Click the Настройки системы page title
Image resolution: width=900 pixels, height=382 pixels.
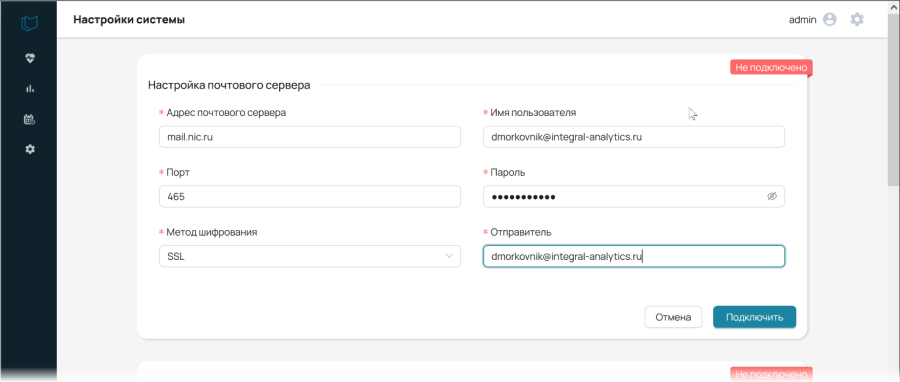pos(129,20)
